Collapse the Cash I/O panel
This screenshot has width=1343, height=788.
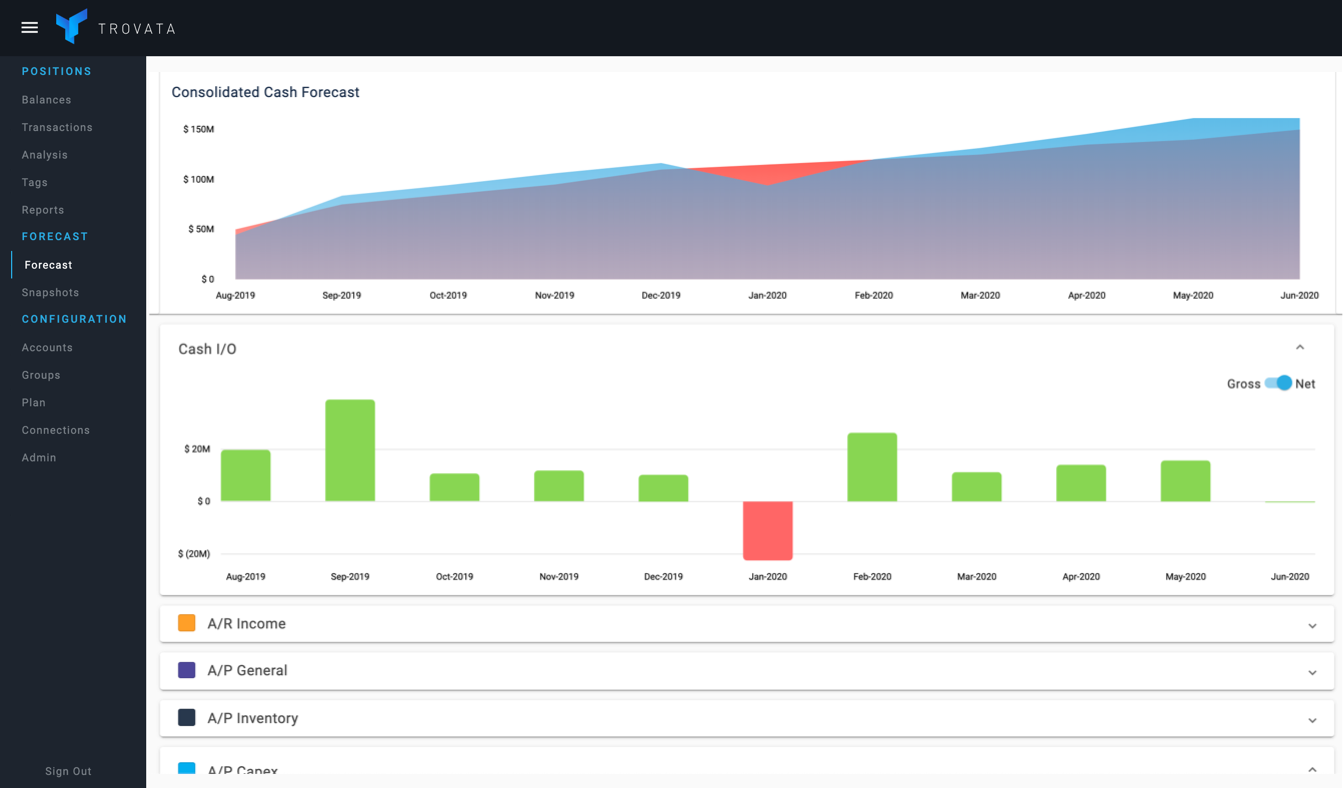coord(1300,348)
